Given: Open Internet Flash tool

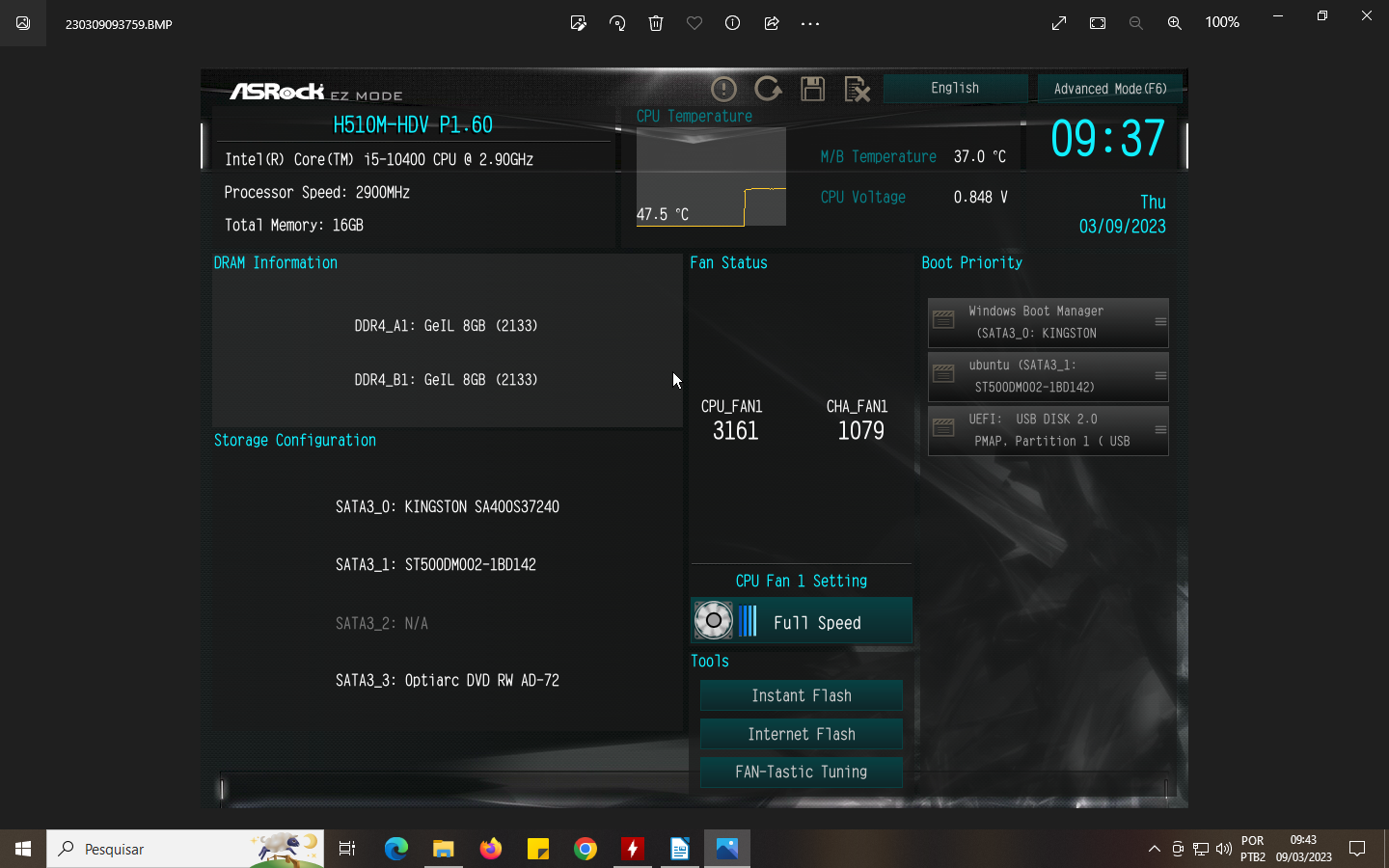Looking at the screenshot, I should pos(802,734).
